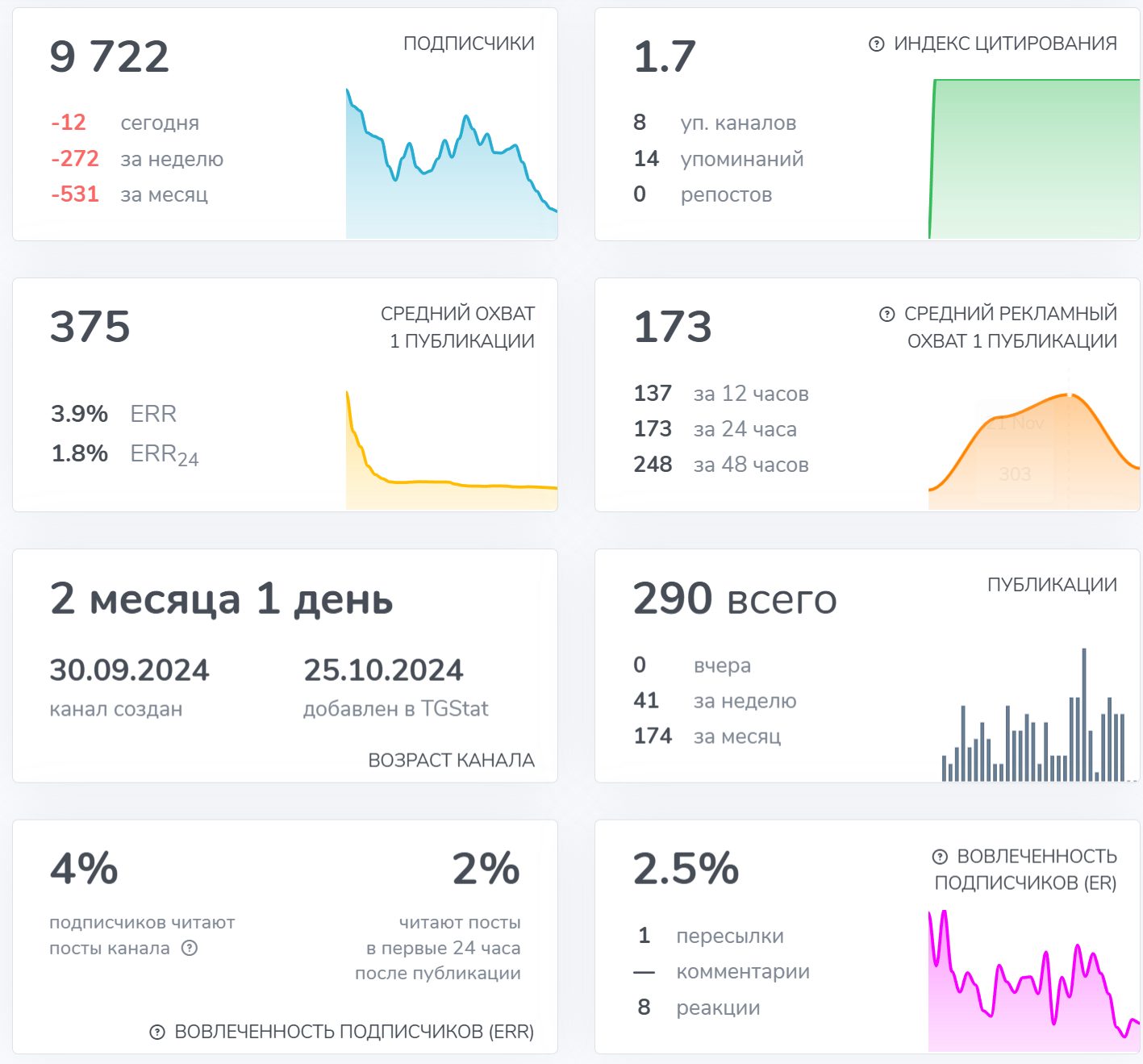Click the за 48 часов row
Screen dimensions: 1143x1064
721,465
